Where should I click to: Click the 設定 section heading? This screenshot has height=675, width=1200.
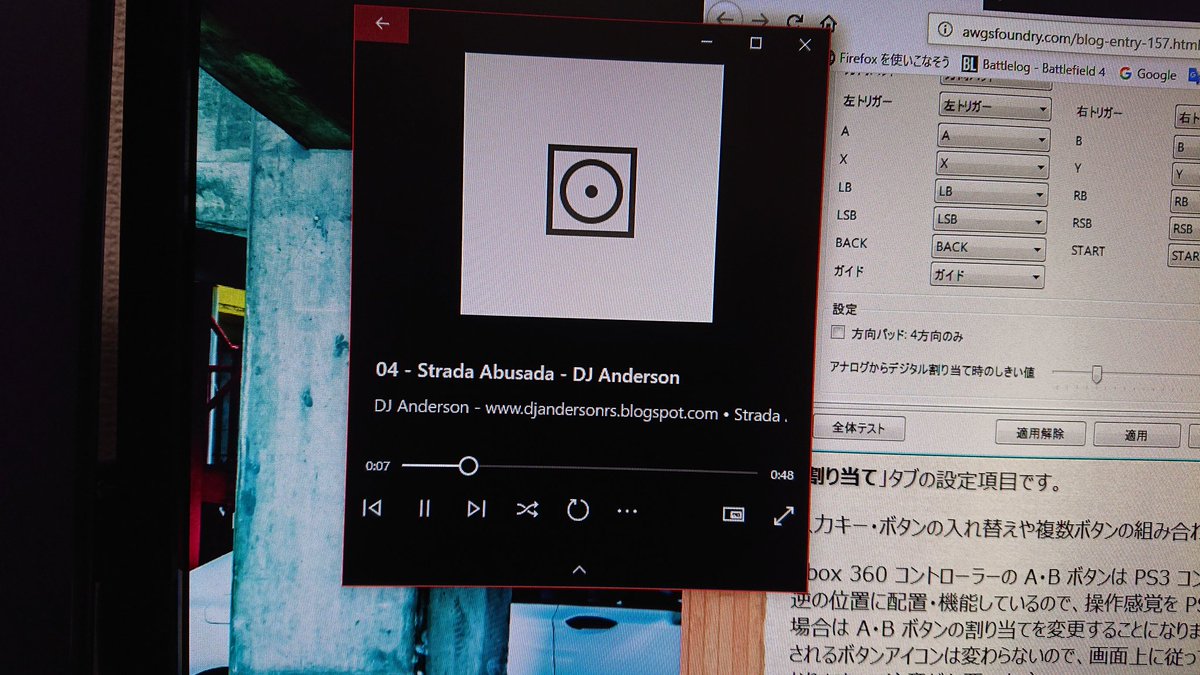coord(845,309)
